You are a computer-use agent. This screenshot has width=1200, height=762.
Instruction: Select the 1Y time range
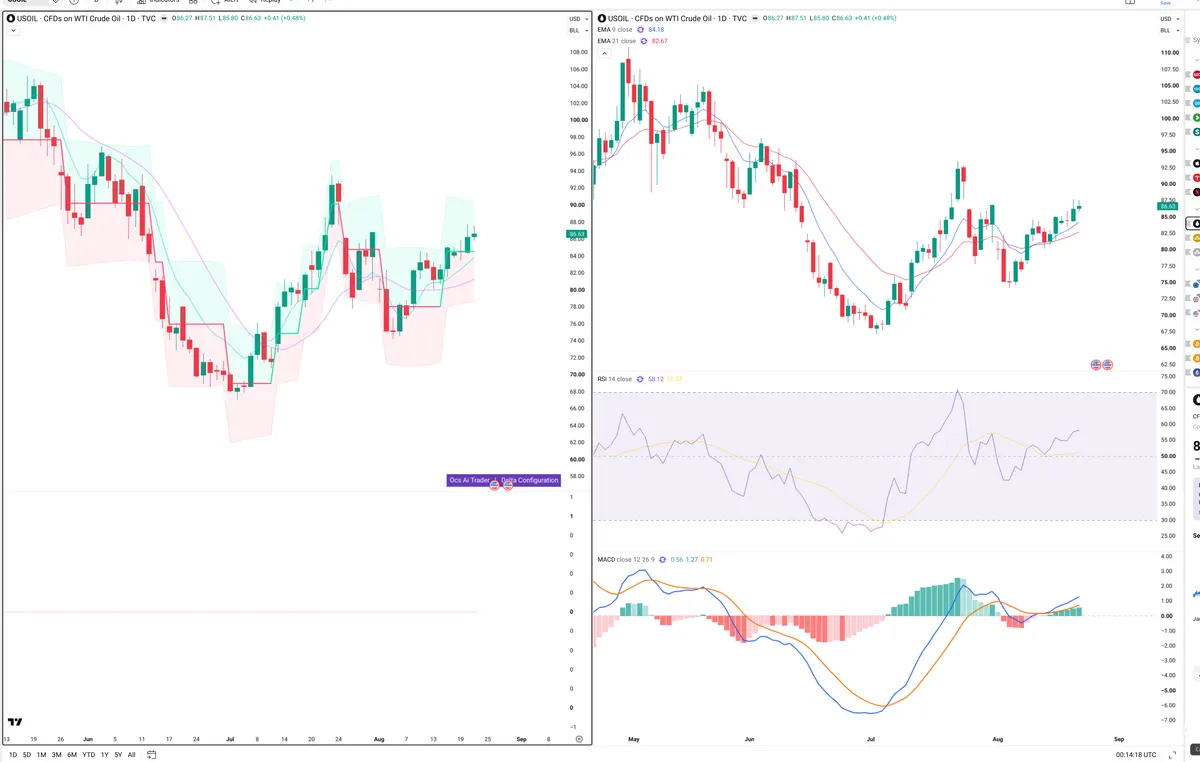click(105, 754)
